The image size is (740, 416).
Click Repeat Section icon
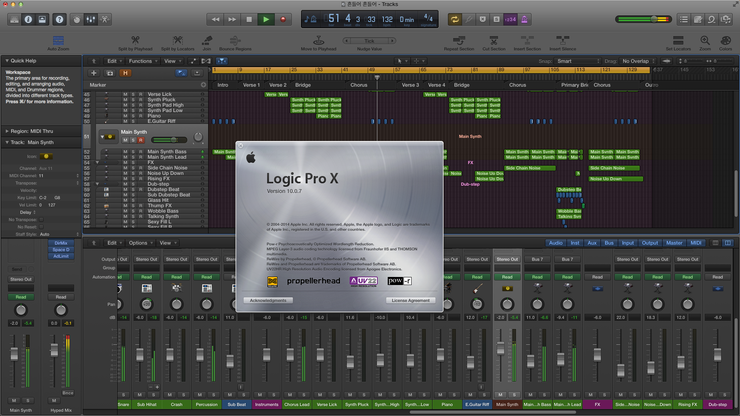click(x=459, y=41)
